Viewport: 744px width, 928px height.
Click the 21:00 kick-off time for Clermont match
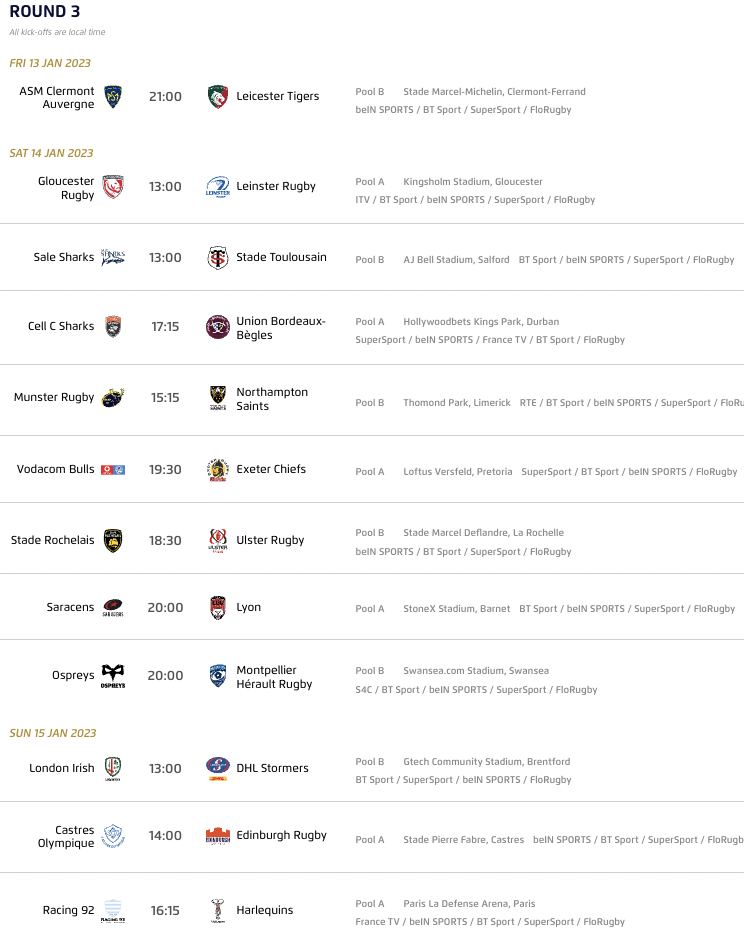pos(165,97)
